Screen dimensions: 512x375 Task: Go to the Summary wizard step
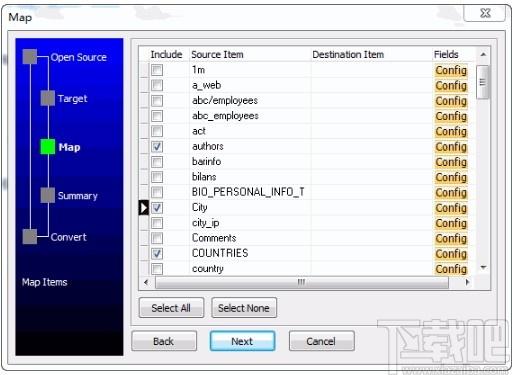[78, 196]
